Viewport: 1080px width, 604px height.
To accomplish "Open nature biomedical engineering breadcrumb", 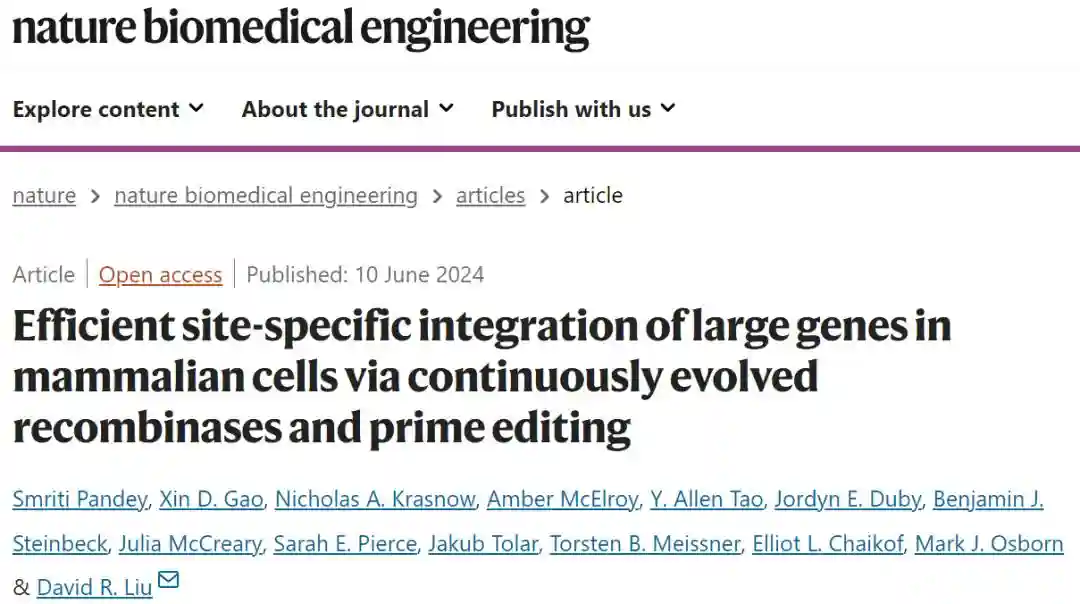I will click(266, 195).
